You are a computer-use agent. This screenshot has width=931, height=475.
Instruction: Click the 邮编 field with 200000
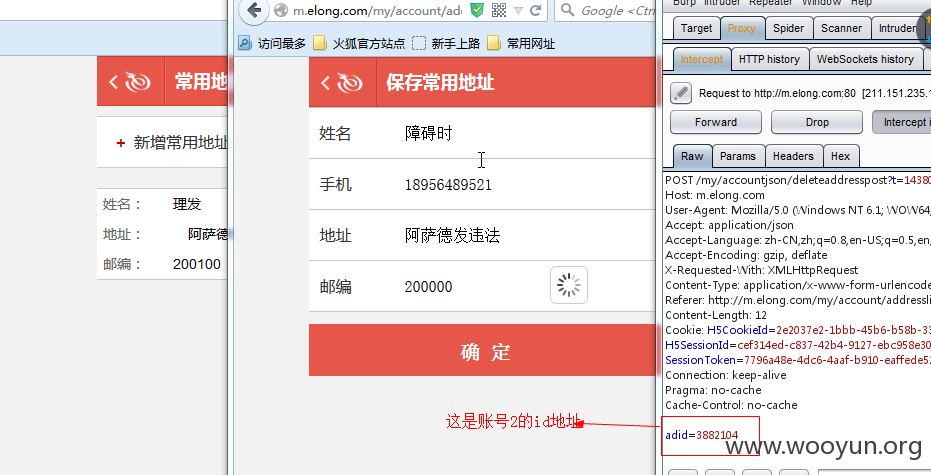tap(482, 287)
